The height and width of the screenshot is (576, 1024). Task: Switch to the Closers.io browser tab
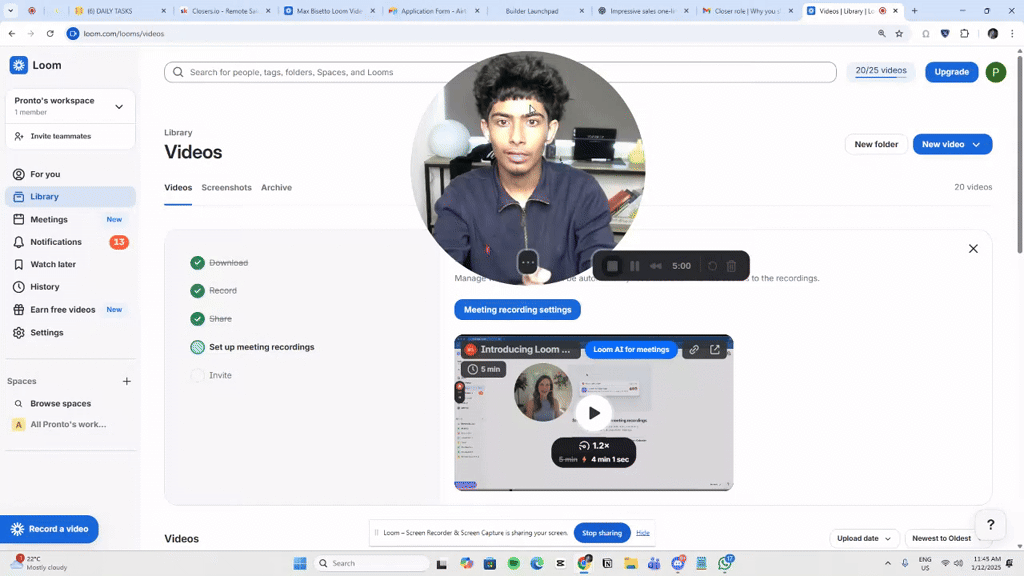[x=225, y=11]
